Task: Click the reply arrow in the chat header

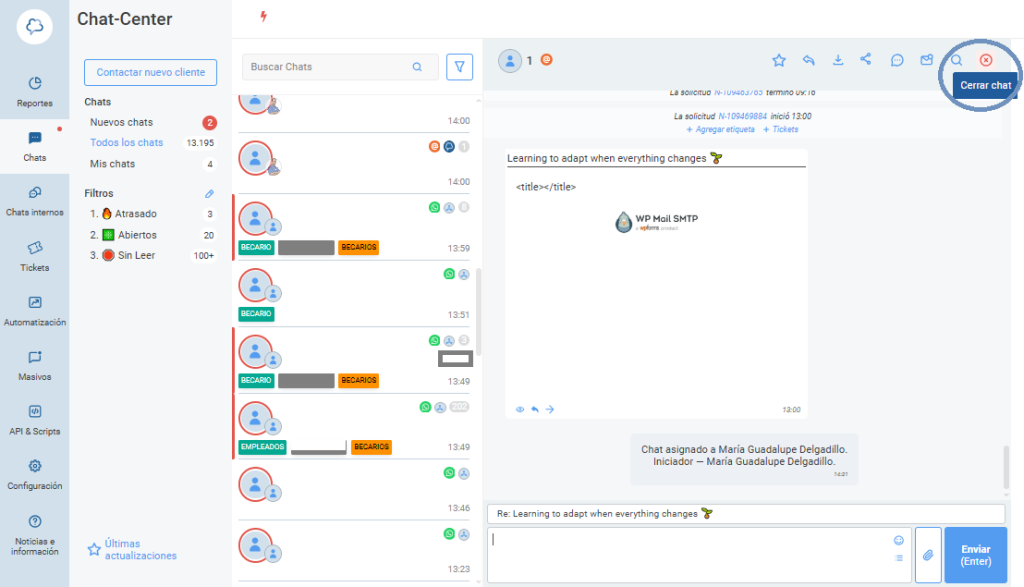Action: pos(809,60)
